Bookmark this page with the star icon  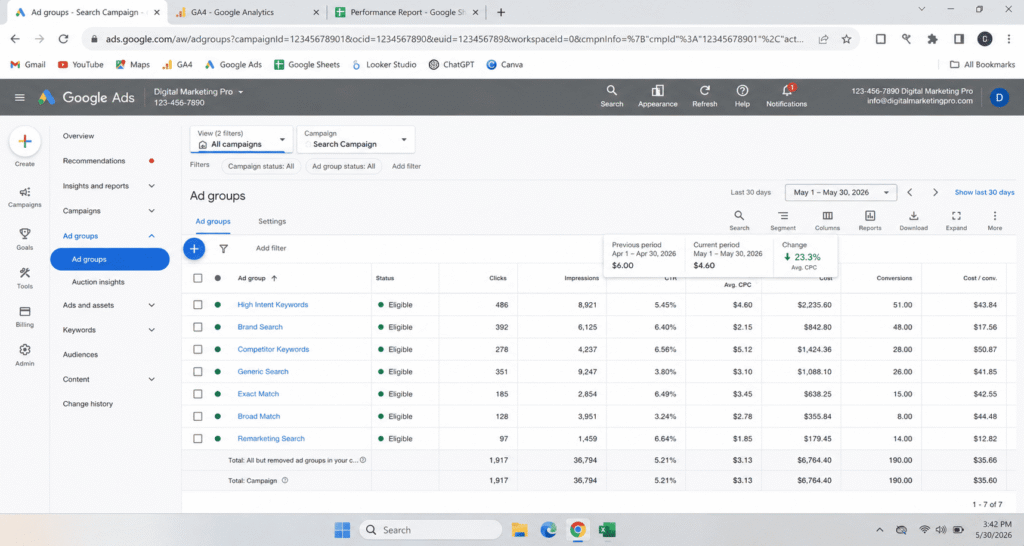tap(846, 39)
